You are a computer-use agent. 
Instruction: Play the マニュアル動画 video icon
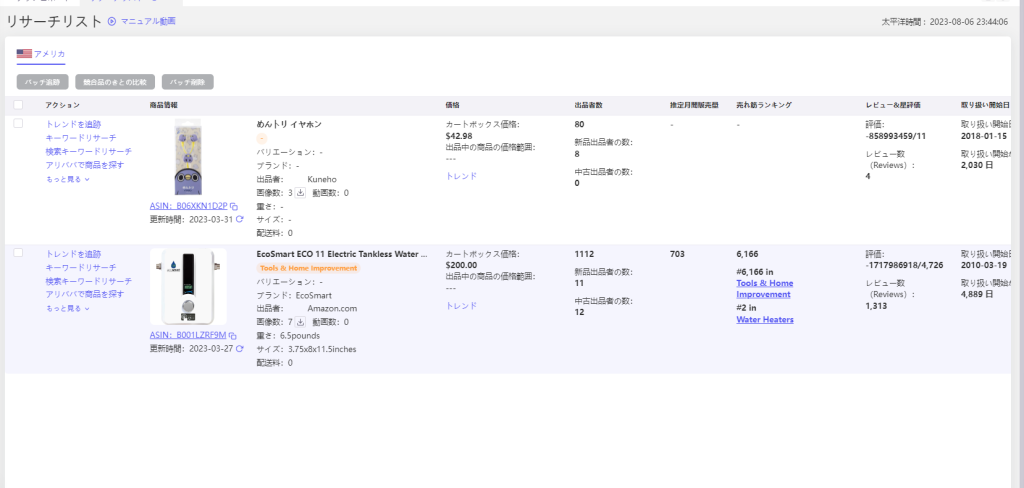[112, 21]
